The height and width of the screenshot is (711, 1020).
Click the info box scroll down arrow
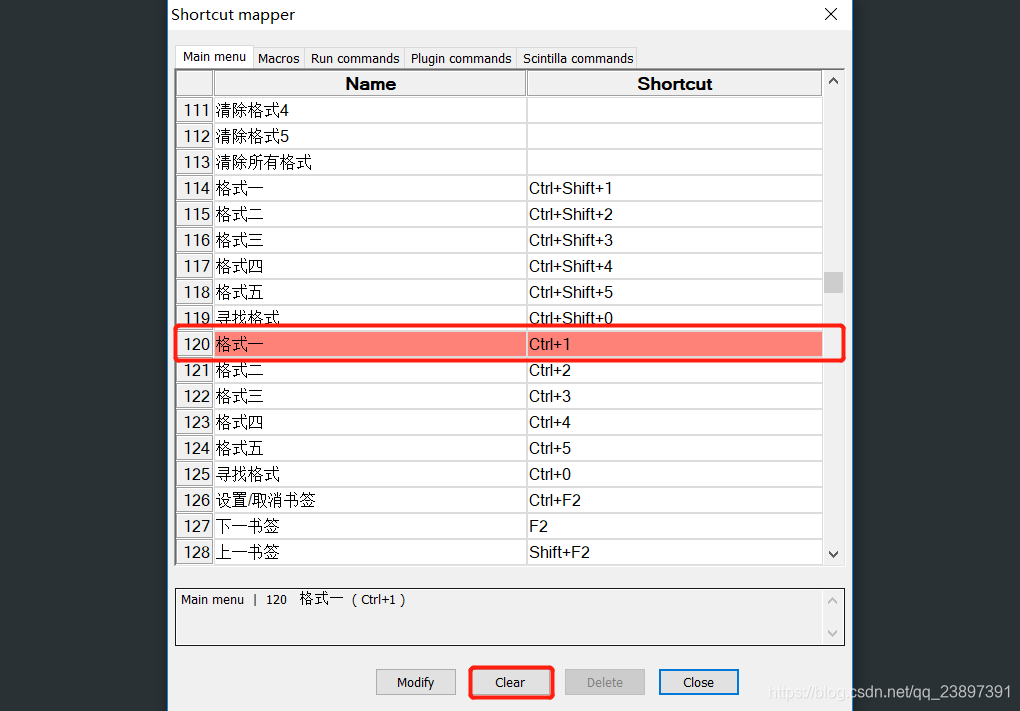832,634
